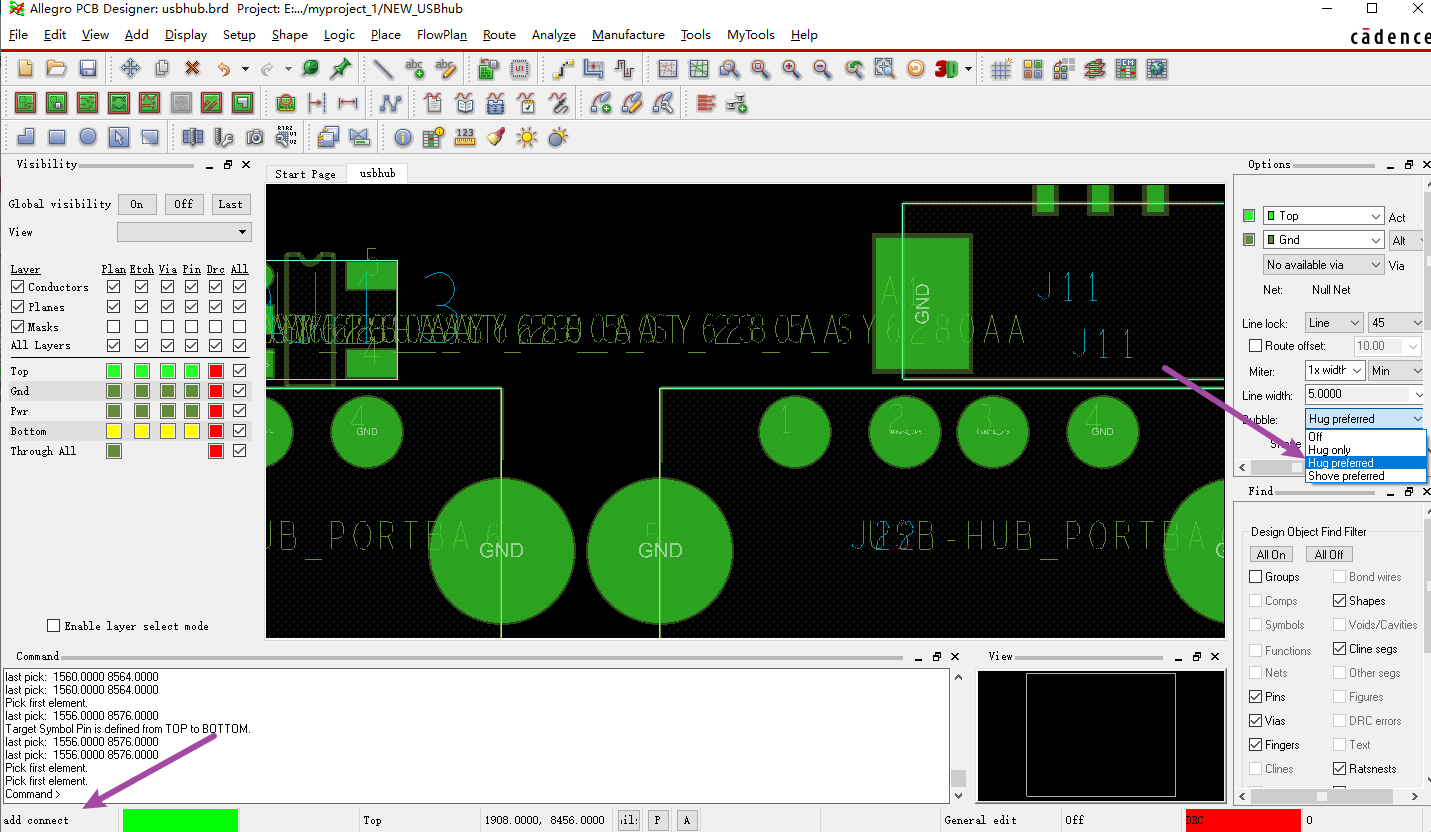This screenshot has width=1431, height=832.
Task: Select the Show Measure ruler tool
Action: (464, 137)
